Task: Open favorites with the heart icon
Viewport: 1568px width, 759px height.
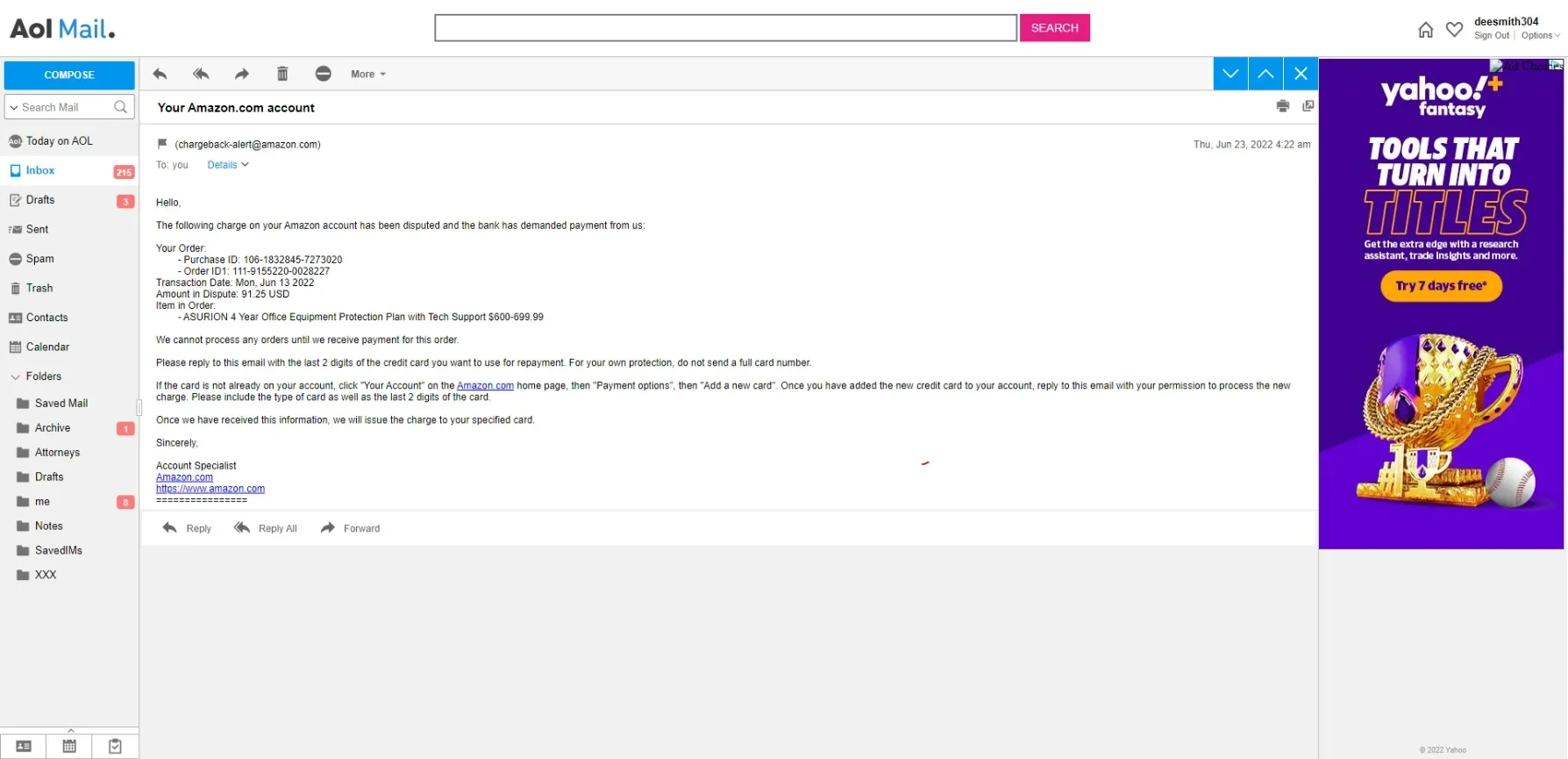Action: (x=1454, y=30)
